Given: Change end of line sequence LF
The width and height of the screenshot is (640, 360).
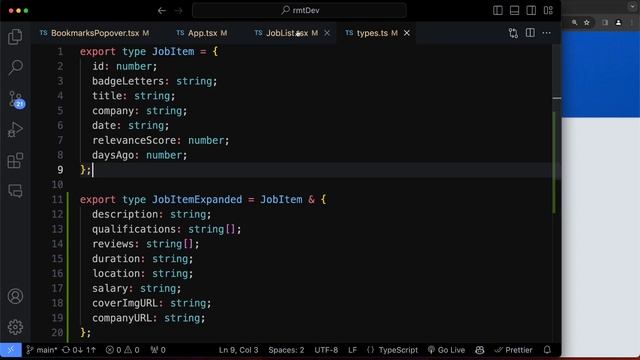Looking at the screenshot, I should pyautogui.click(x=352, y=350).
